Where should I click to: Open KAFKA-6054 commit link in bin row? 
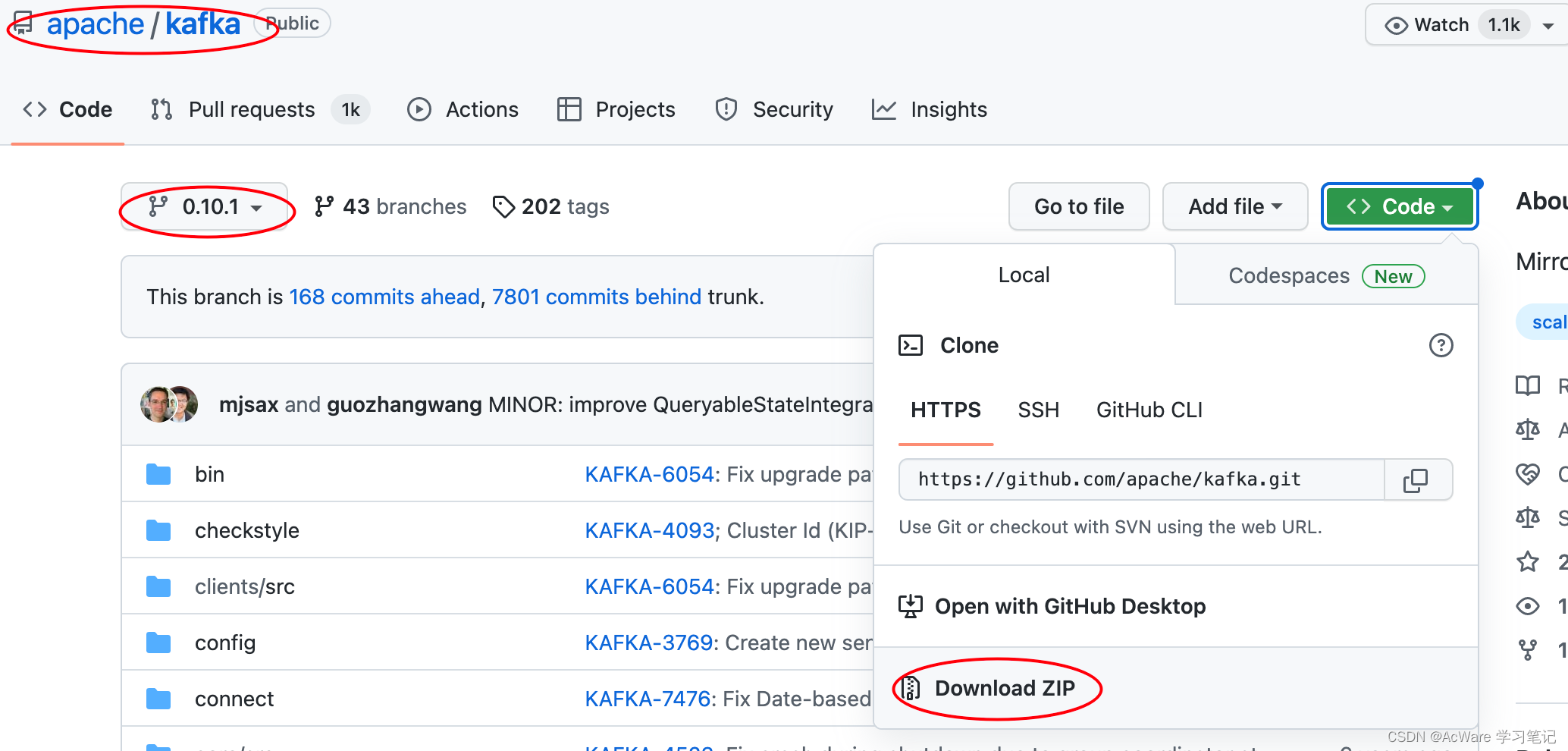click(650, 474)
